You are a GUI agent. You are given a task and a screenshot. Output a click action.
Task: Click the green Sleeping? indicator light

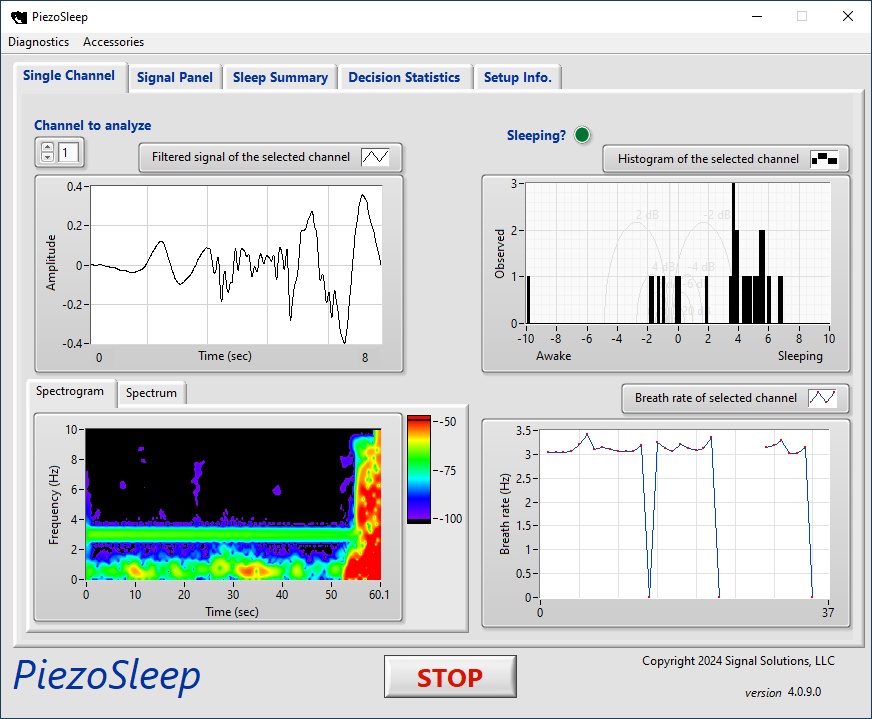pos(583,135)
